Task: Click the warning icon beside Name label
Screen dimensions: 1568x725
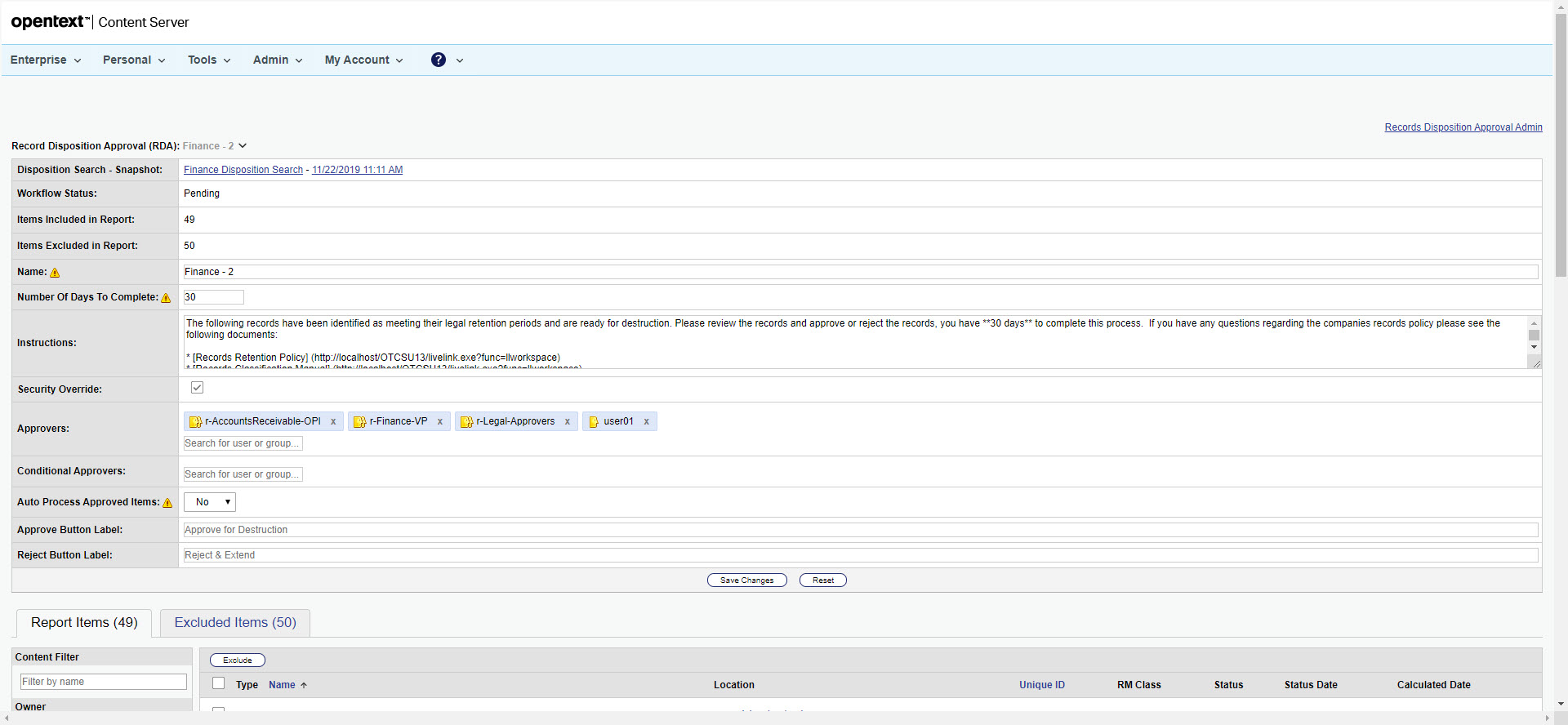Action: [x=56, y=273]
